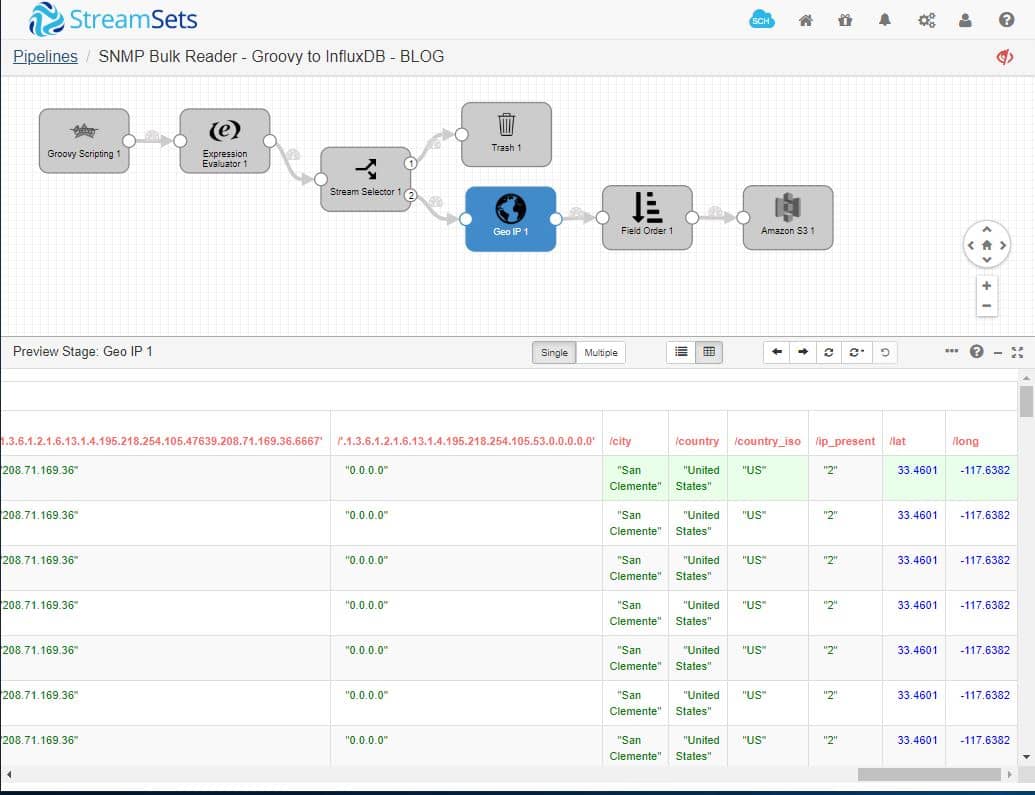Select the Trash 1 destination stage
Viewport: 1035px width, 795px height.
[x=506, y=133]
